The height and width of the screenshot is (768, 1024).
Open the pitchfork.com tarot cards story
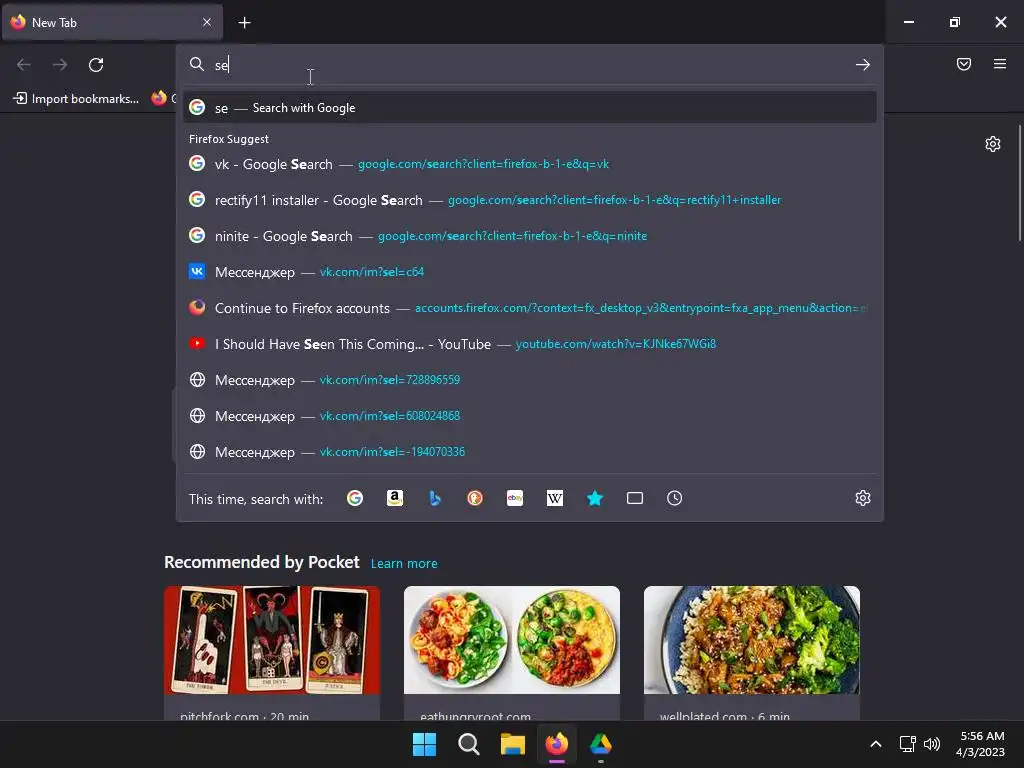coord(272,653)
